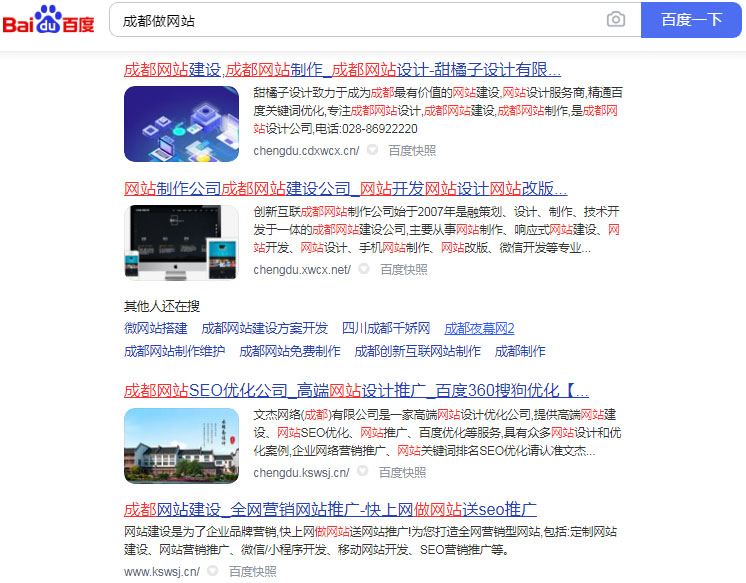Click the 其他人还在搜 heading
The width and height of the screenshot is (746, 583).
tap(162, 306)
